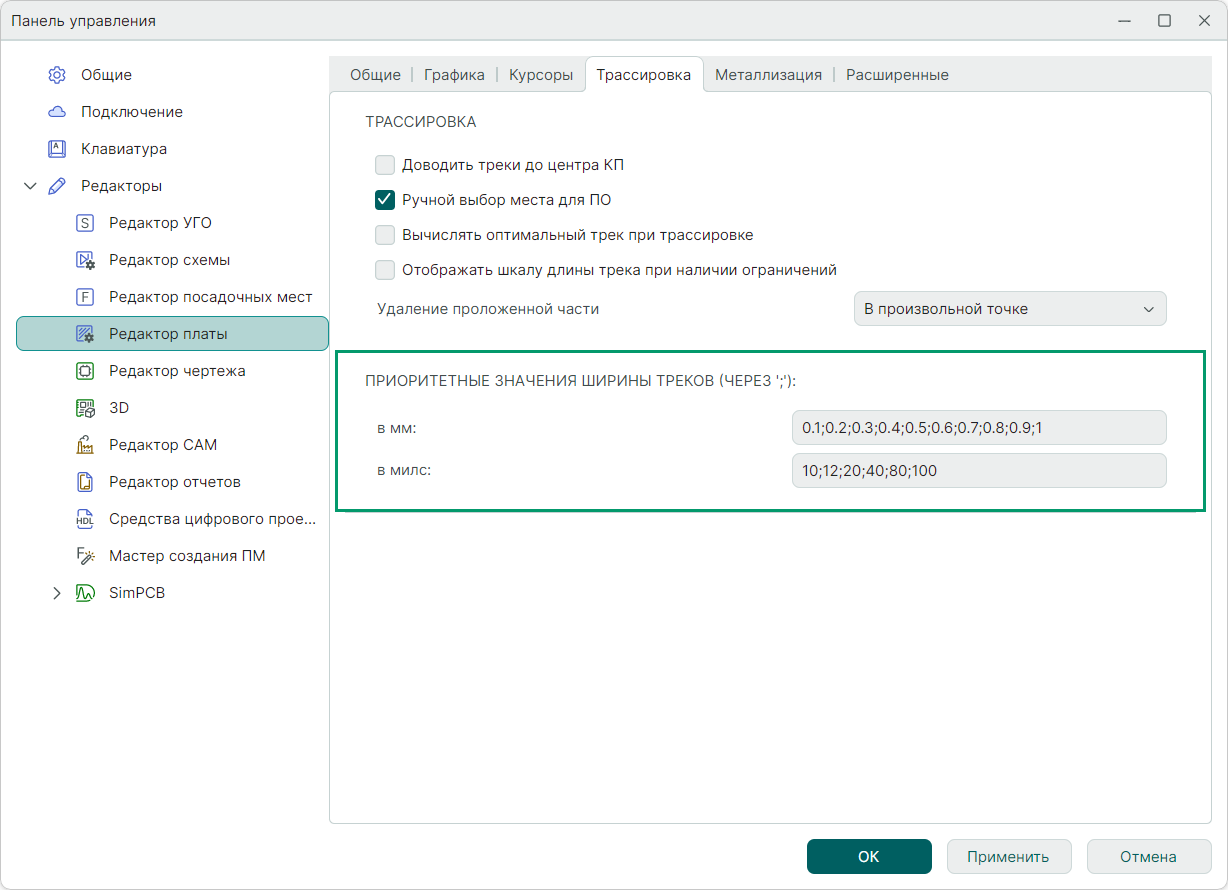Click the track width field в мм
The height and width of the screenshot is (890, 1228).
pyautogui.click(x=978, y=427)
